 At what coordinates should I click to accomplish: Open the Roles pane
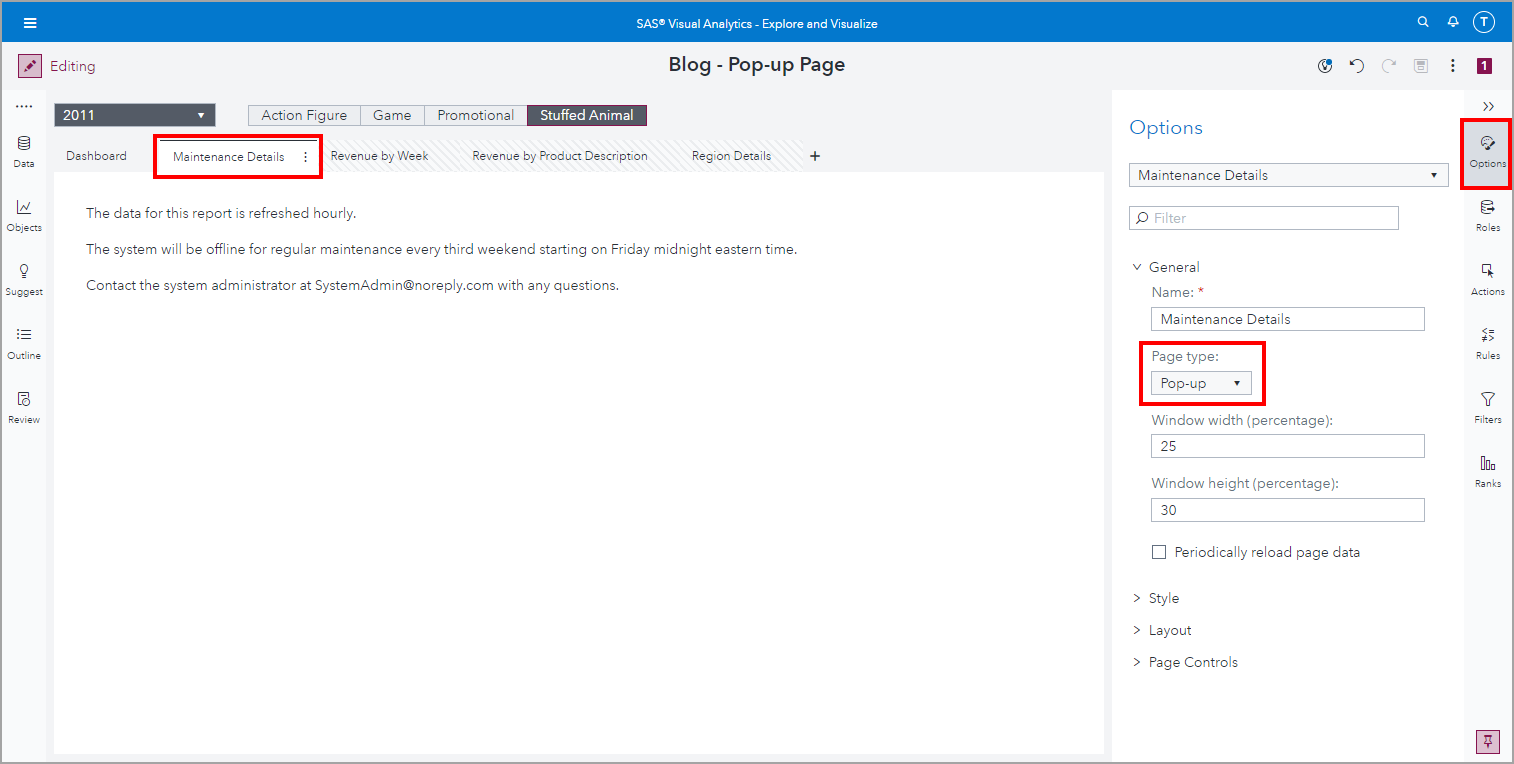[1487, 216]
